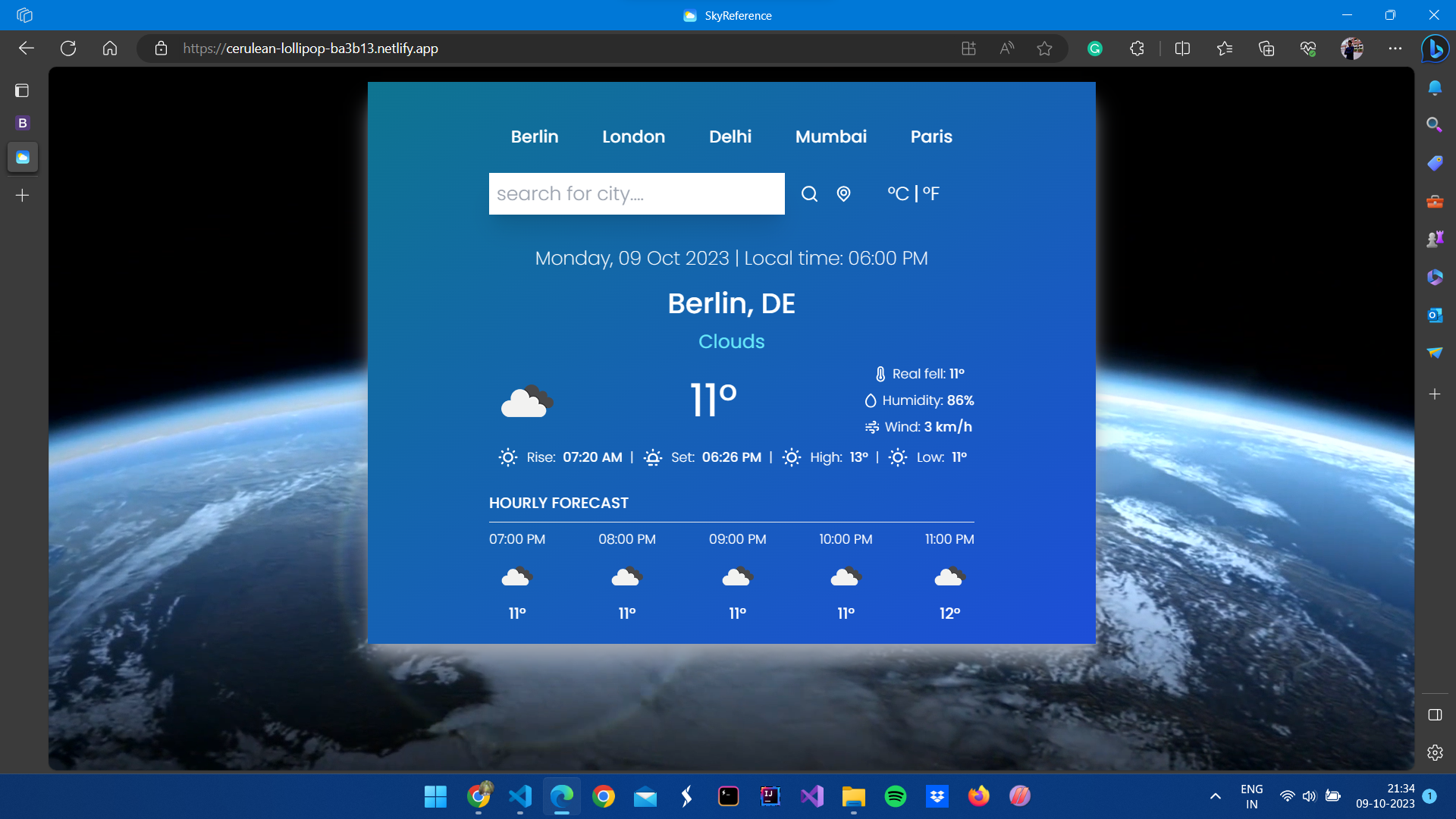
Task: Choose the Paris city shortcut
Action: tap(931, 136)
